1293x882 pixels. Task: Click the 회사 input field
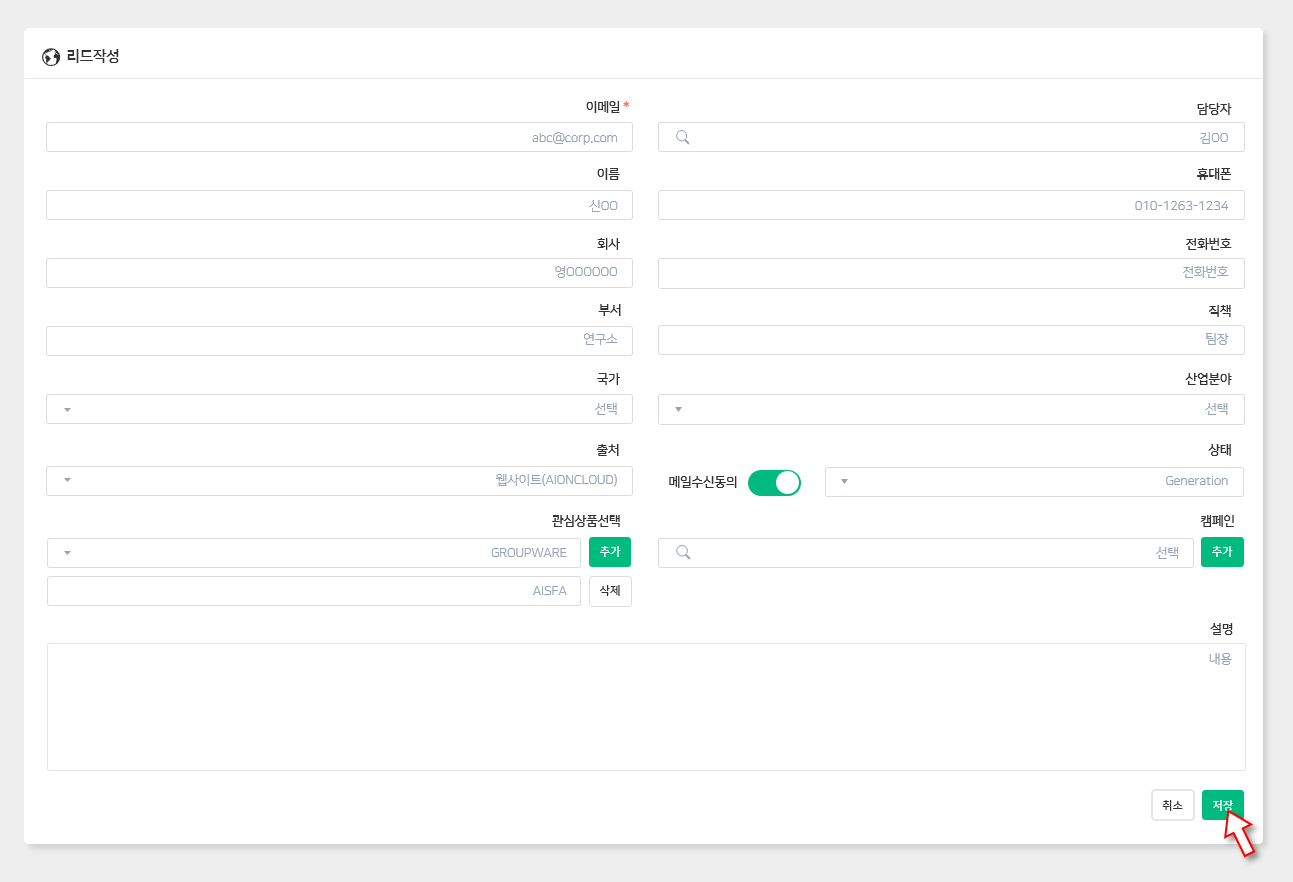click(x=339, y=273)
